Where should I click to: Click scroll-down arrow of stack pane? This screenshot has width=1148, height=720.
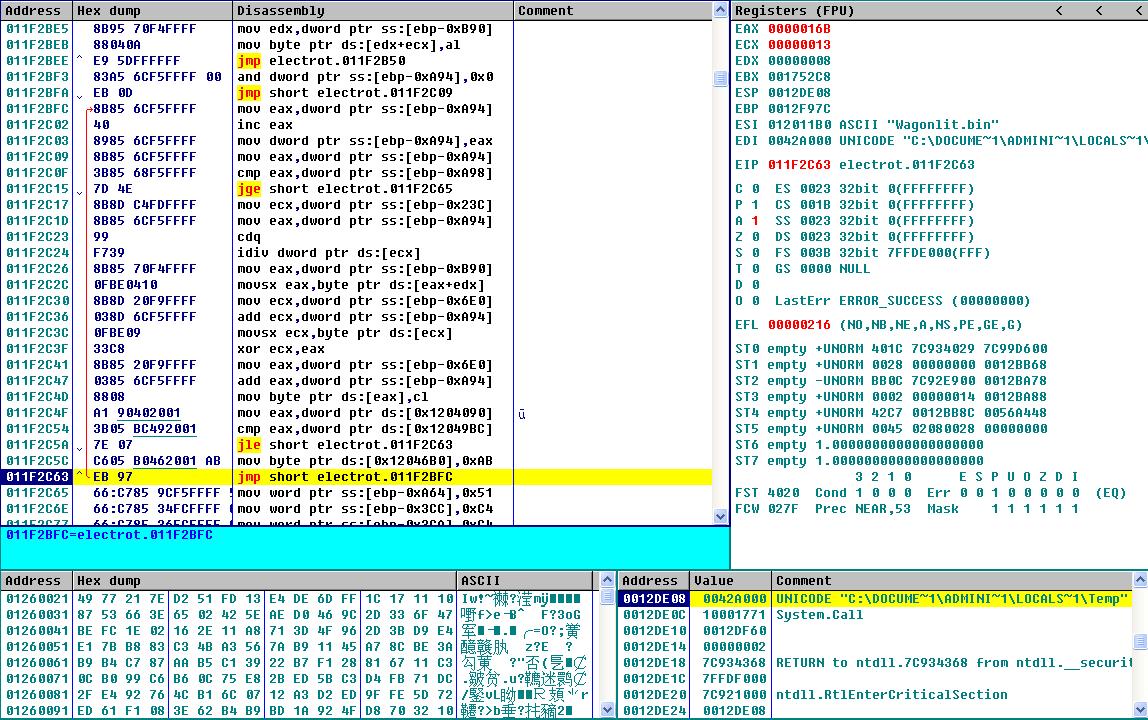point(1140,710)
